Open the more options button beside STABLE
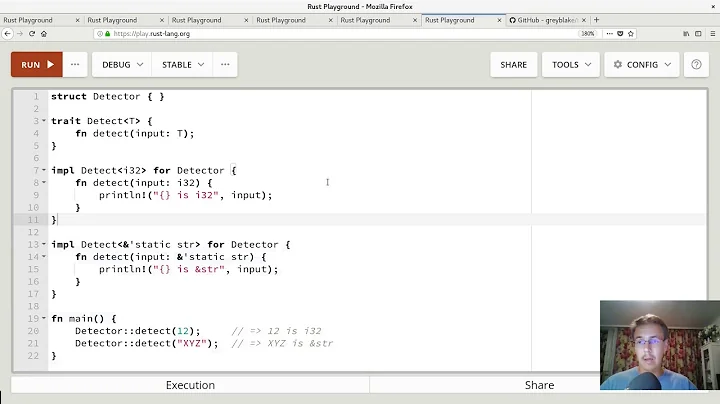 (x=225, y=65)
